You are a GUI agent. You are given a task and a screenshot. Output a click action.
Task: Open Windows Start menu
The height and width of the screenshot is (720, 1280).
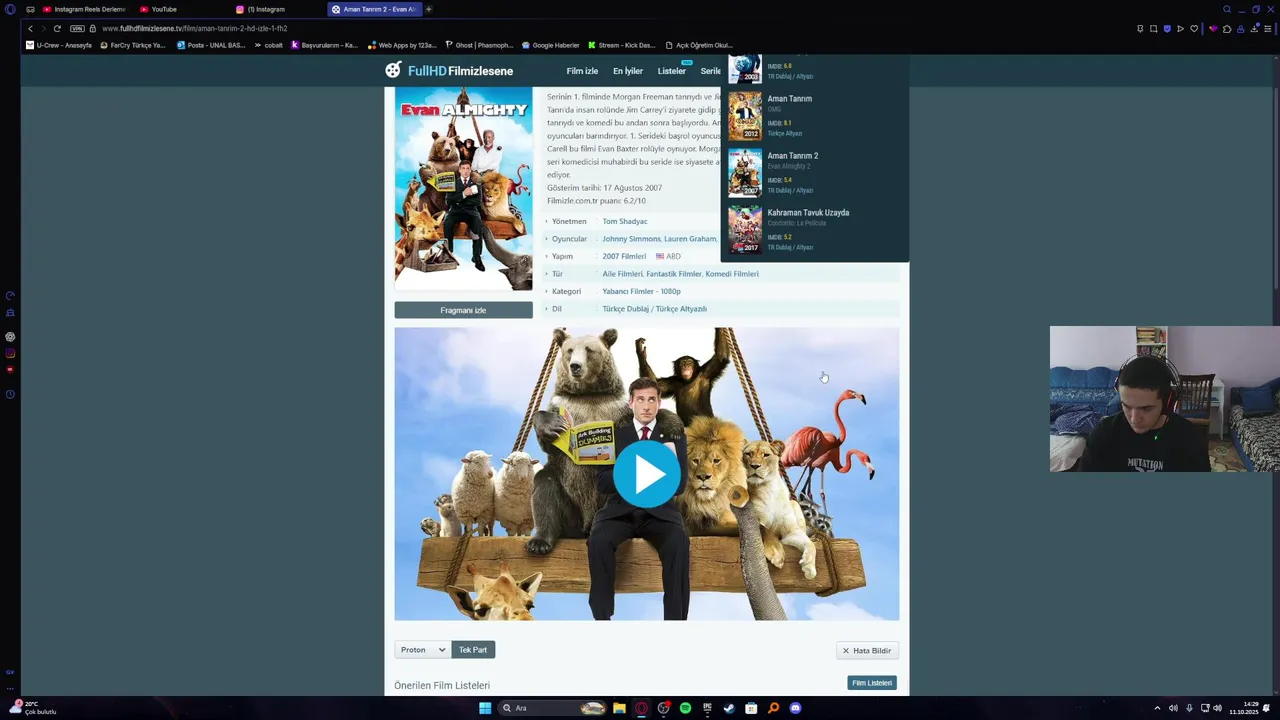(x=485, y=708)
